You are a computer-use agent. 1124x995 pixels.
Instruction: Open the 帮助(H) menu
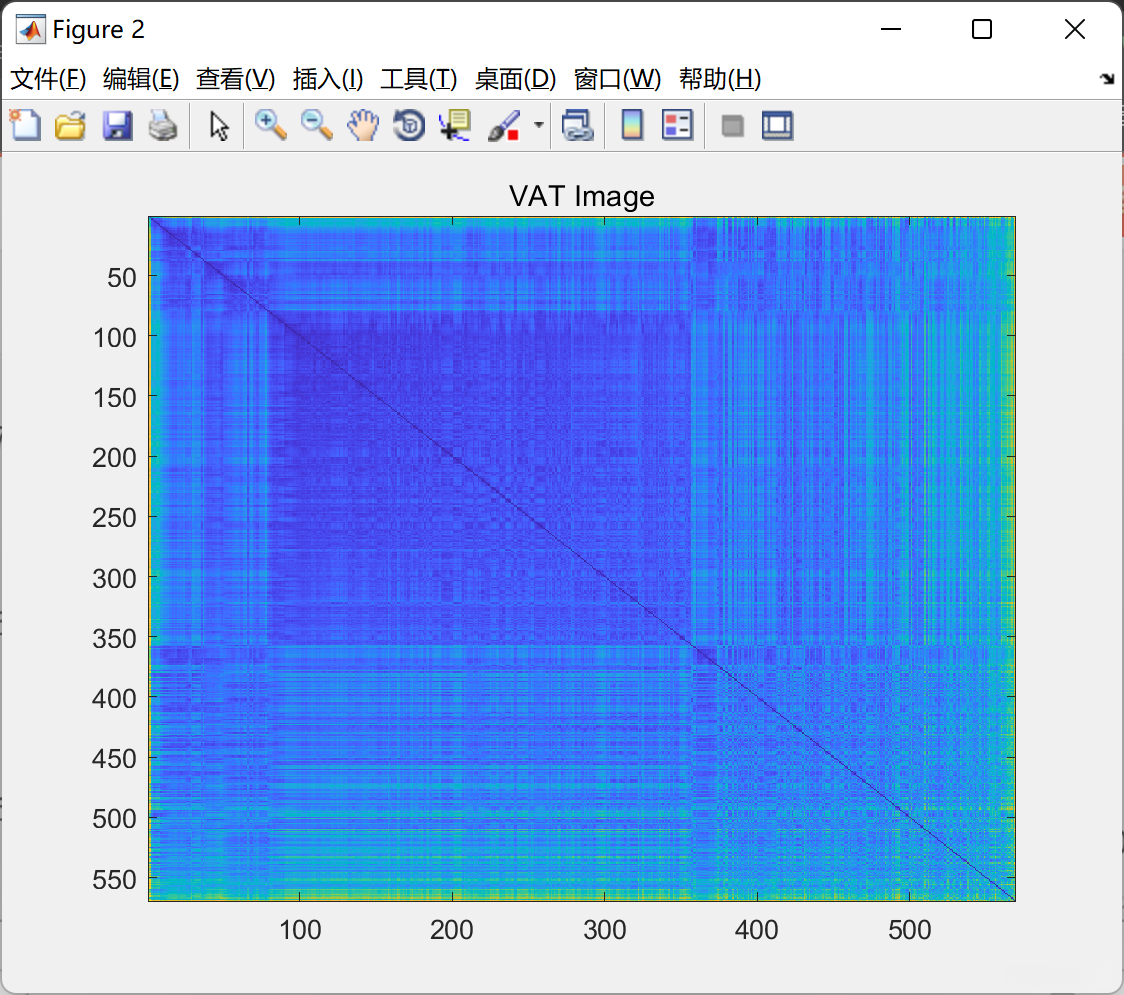point(720,79)
